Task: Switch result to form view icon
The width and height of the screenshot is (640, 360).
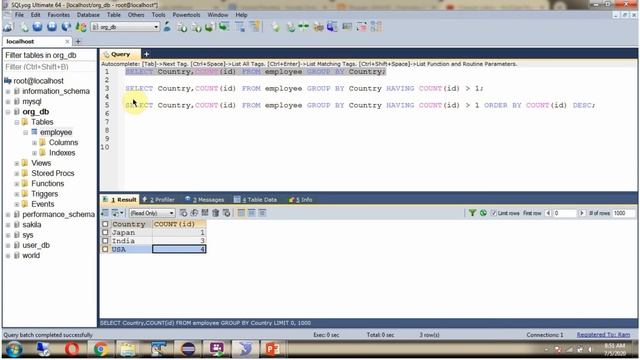Action: click(252, 213)
